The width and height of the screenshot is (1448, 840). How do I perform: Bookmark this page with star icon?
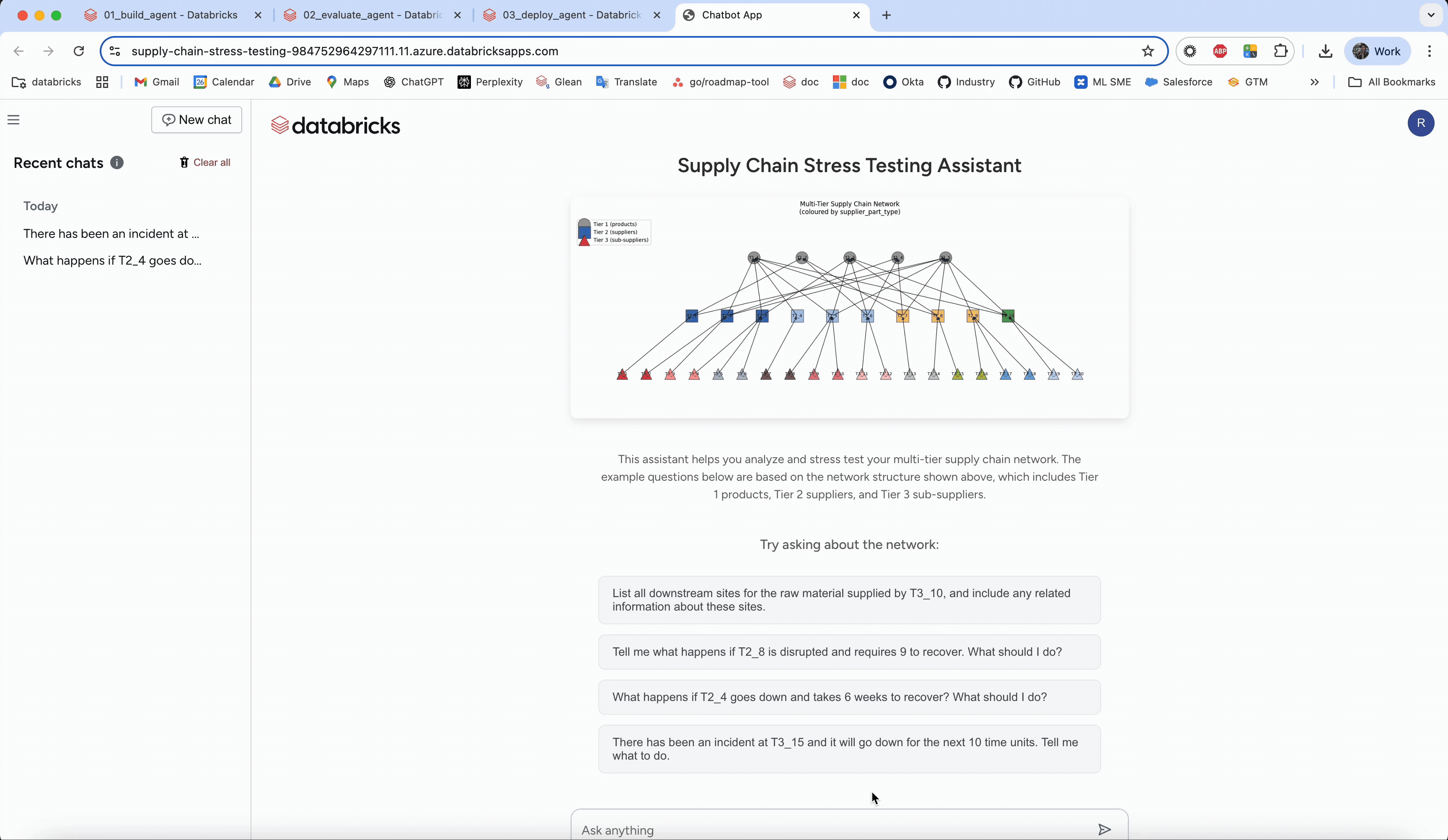click(1148, 51)
